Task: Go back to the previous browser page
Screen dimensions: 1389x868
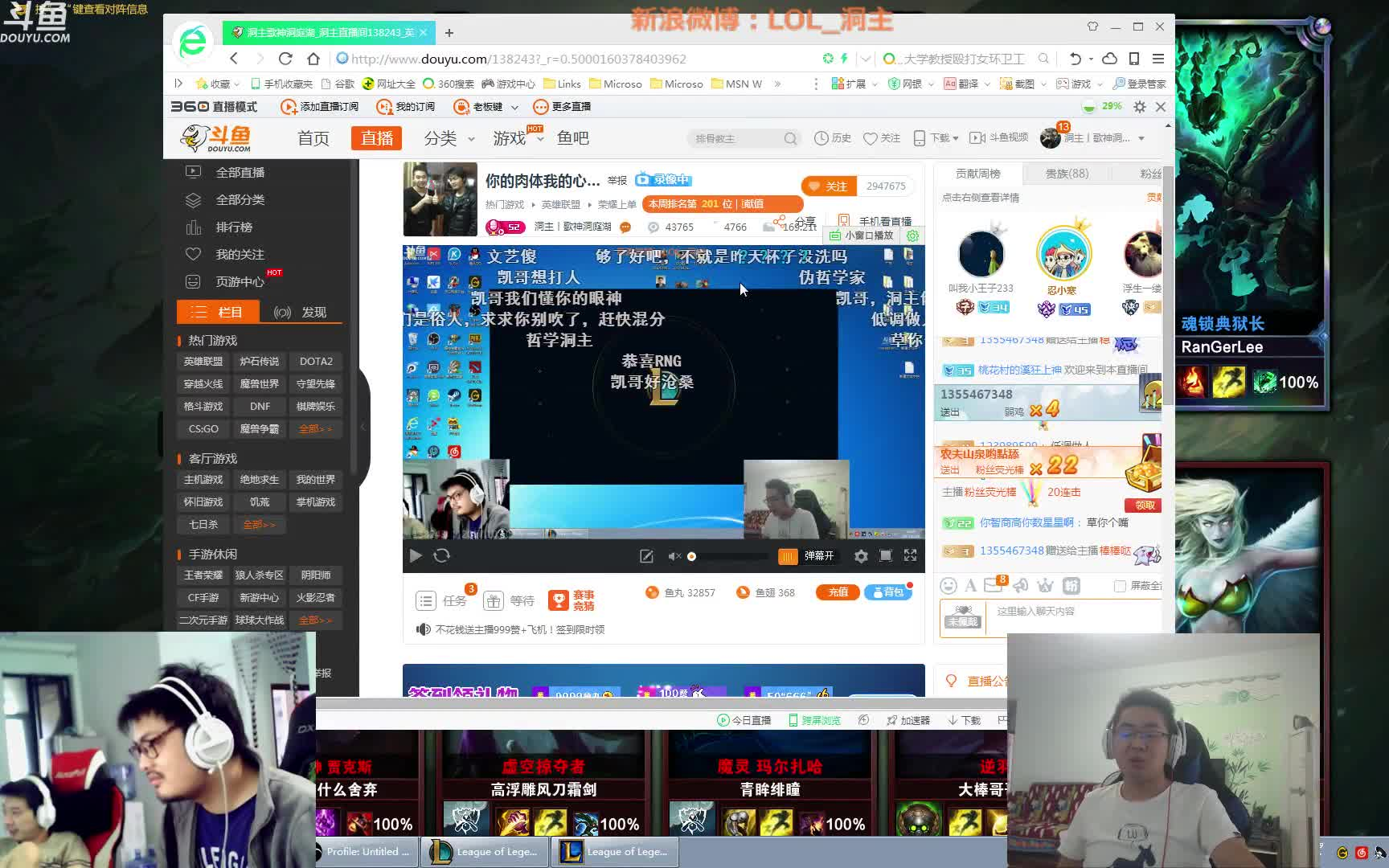Action: click(234, 59)
